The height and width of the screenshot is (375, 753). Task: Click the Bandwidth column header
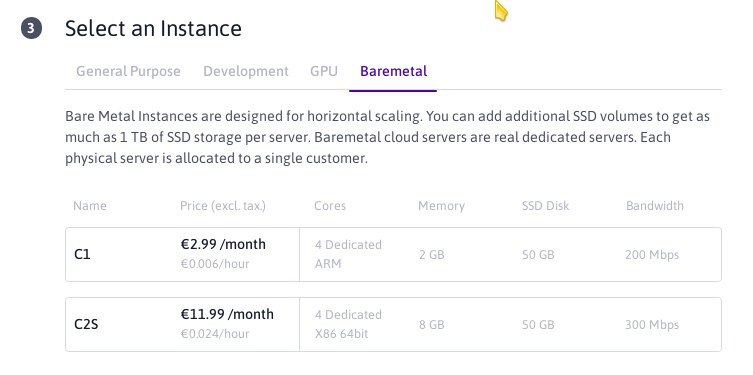tap(655, 206)
